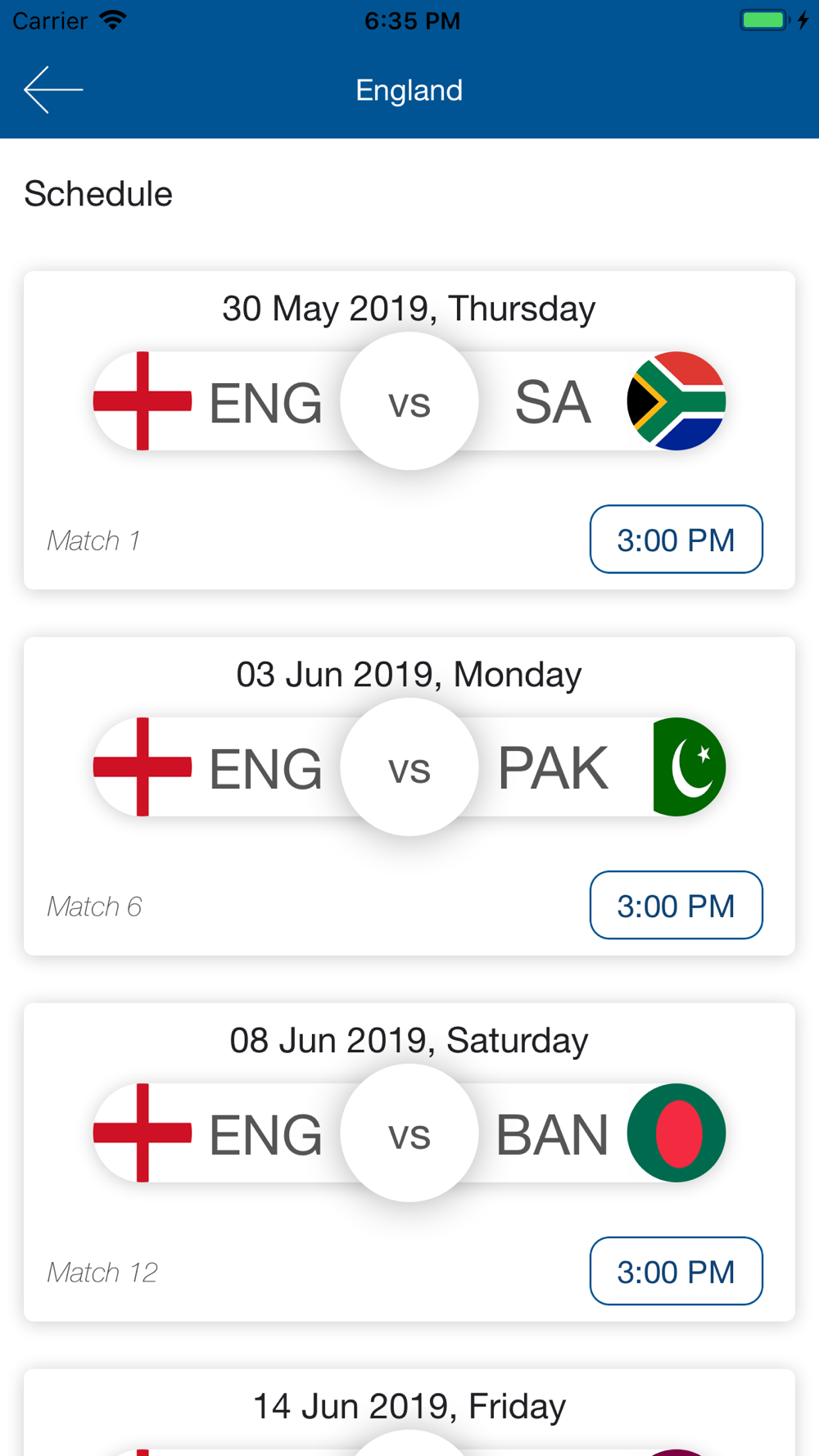
Task: Tap 3:00 PM button for Match 6
Action: point(676,906)
